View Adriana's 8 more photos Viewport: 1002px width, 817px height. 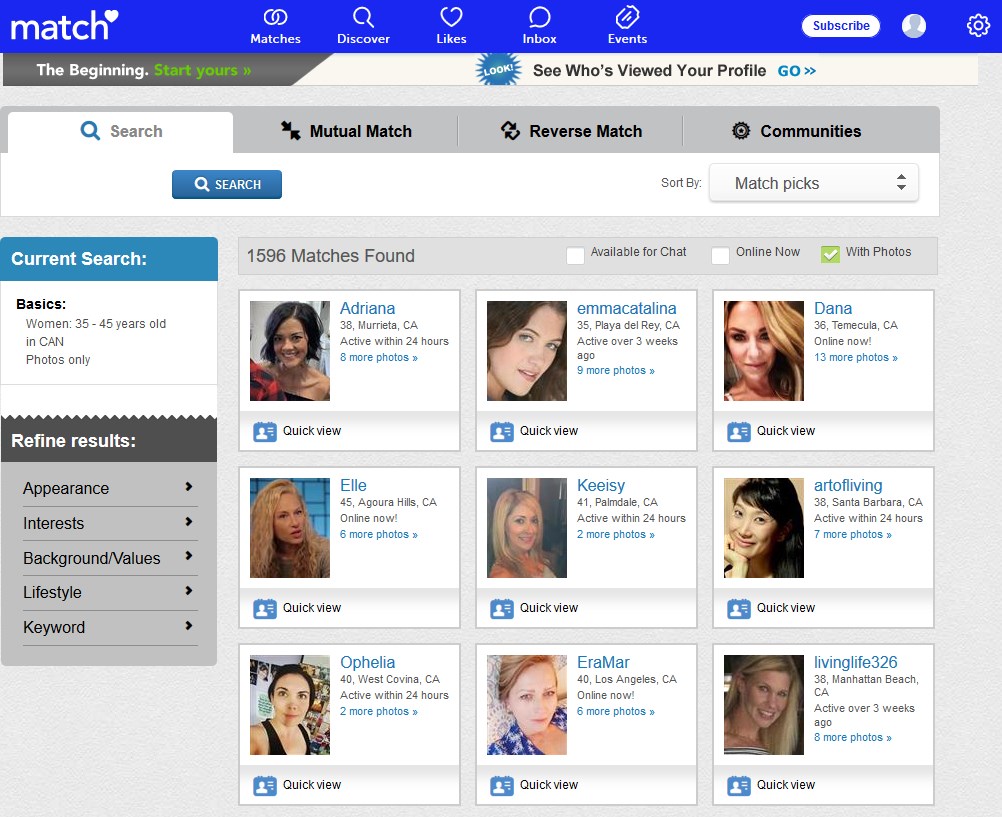(x=379, y=357)
